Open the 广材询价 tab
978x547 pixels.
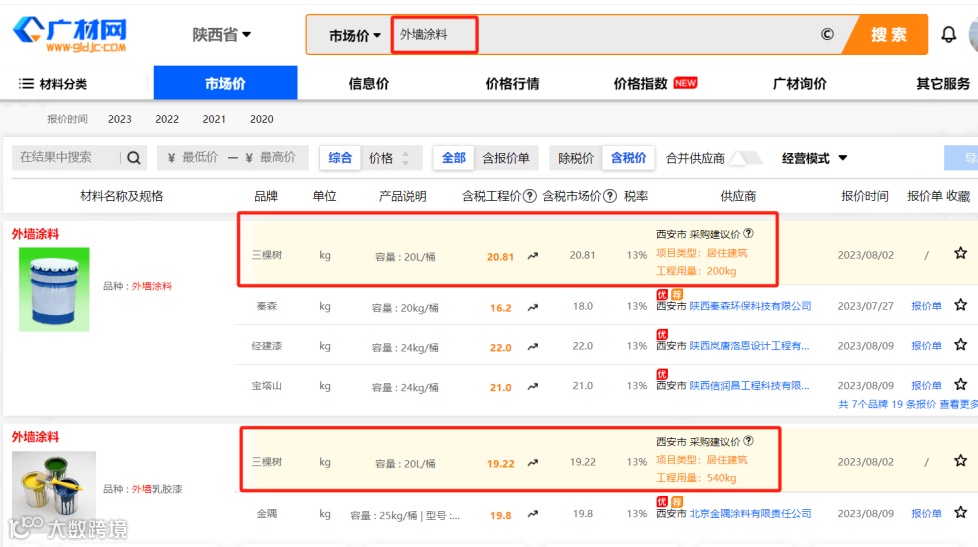[799, 84]
